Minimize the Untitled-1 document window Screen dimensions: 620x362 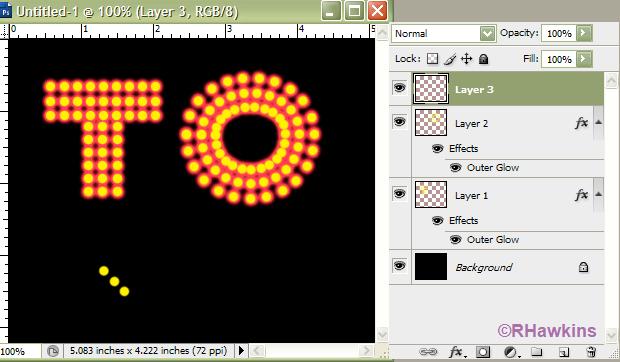tap(331, 11)
